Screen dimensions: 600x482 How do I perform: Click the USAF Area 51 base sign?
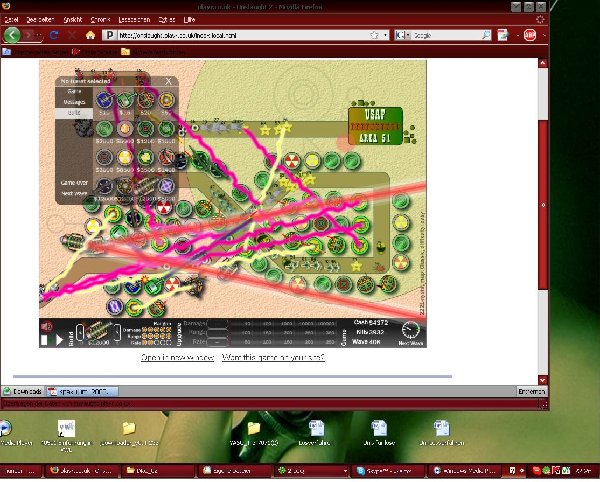click(375, 123)
